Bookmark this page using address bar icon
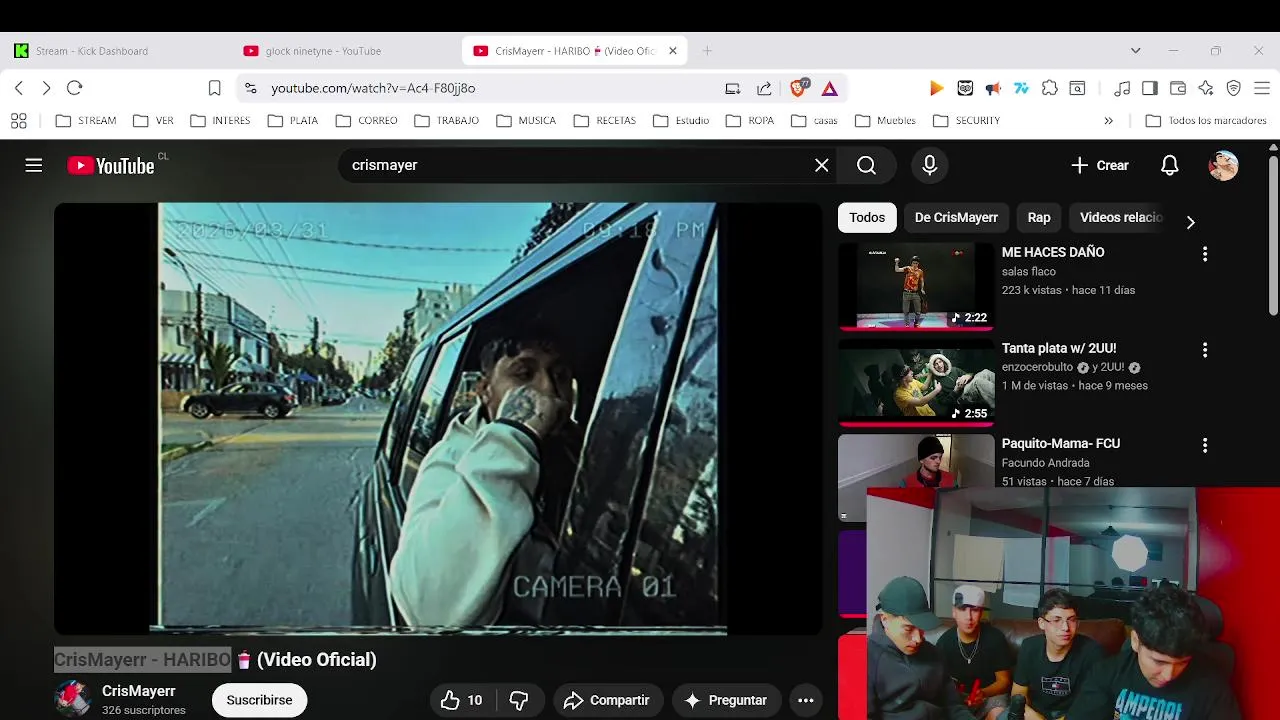 [x=214, y=88]
